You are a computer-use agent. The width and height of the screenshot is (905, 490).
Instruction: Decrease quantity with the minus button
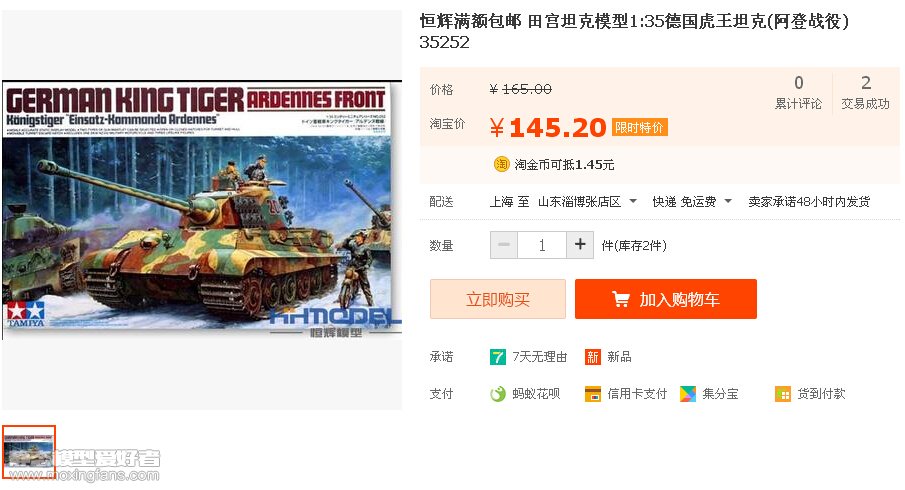(x=504, y=245)
